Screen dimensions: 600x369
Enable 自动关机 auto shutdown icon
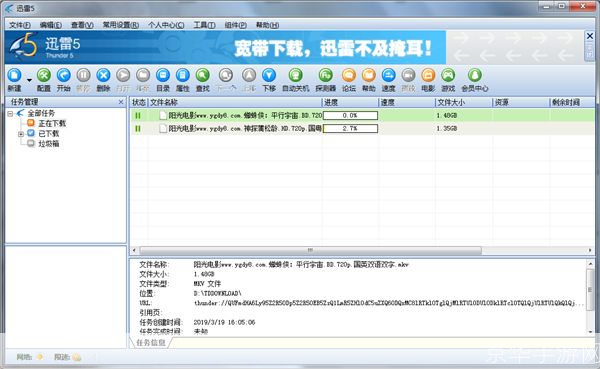click(x=295, y=75)
